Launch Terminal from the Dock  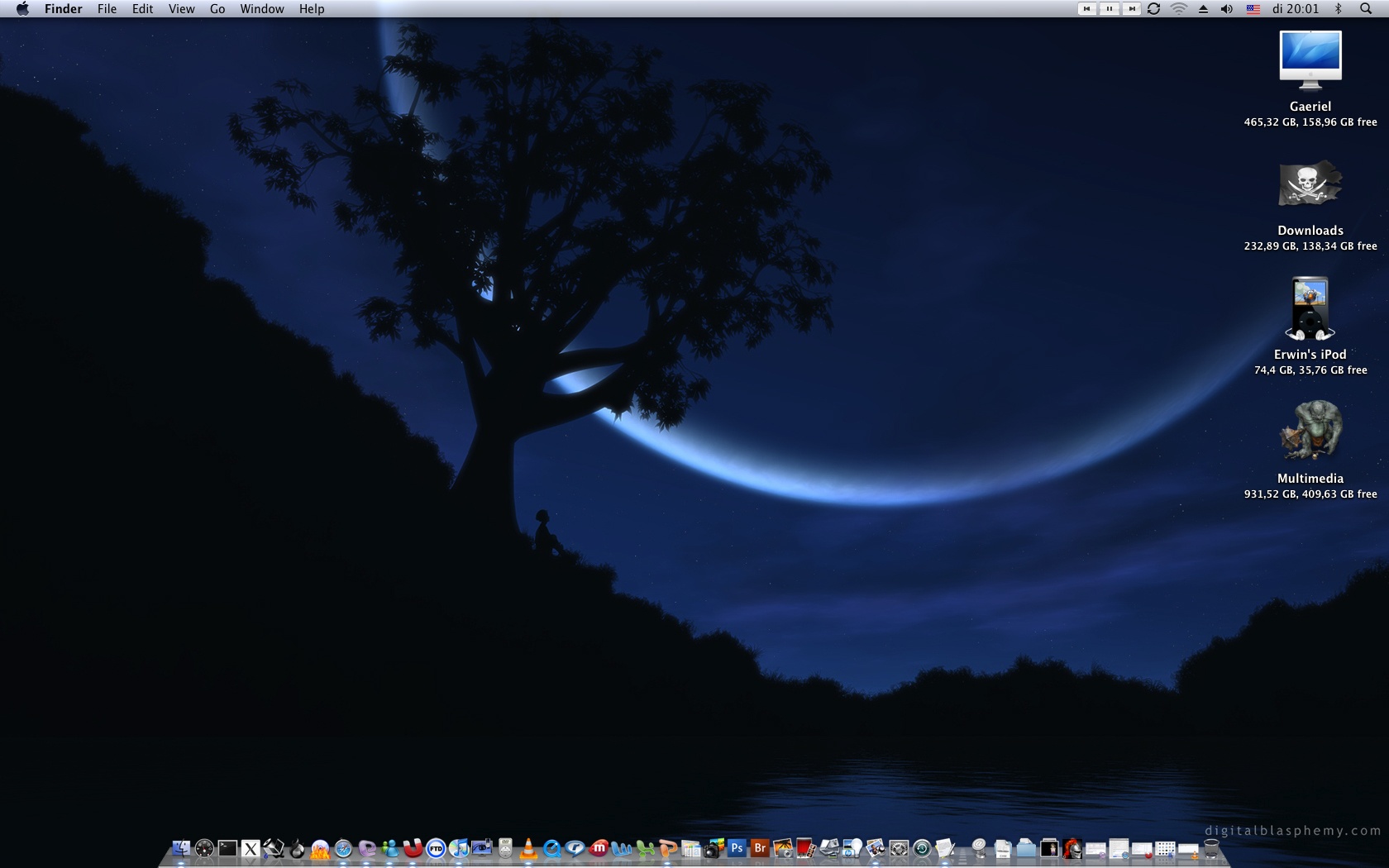coord(227,848)
